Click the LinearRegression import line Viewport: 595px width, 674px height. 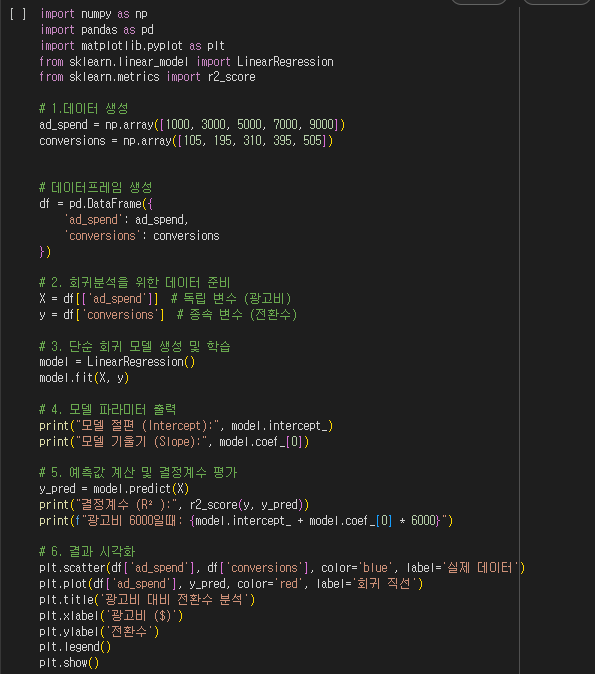186,61
